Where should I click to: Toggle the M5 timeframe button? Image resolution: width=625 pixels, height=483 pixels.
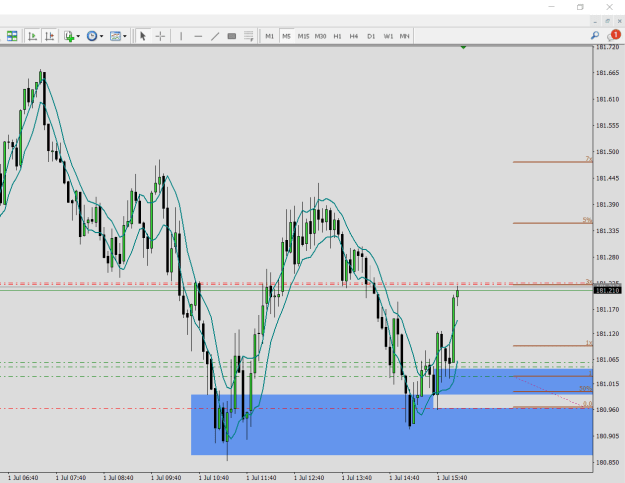coord(286,36)
